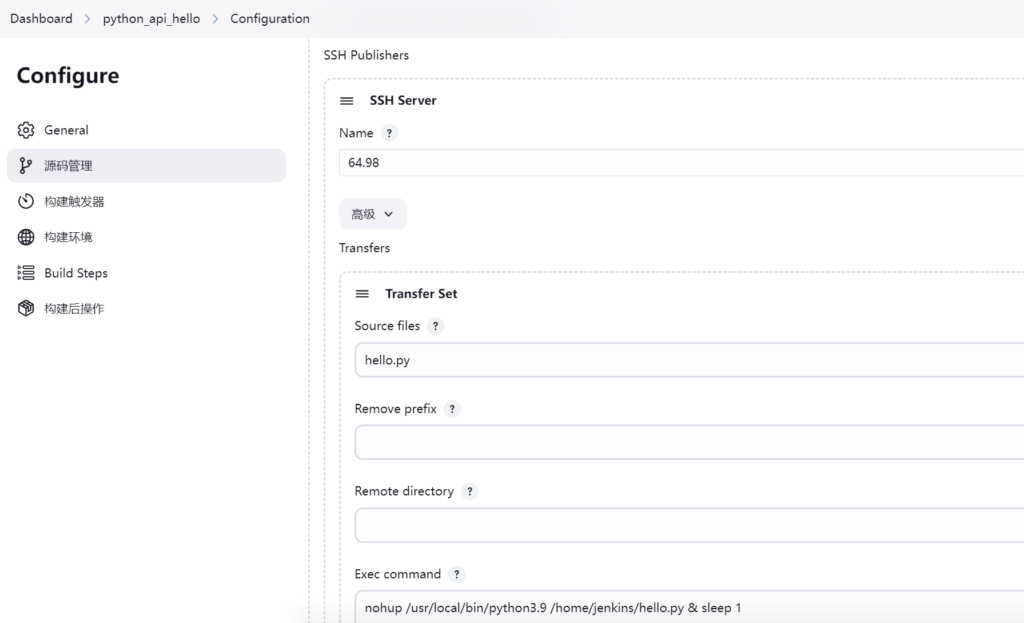Go to Dashboard via breadcrumb
The width and height of the screenshot is (1024, 623).
click(x=41, y=19)
